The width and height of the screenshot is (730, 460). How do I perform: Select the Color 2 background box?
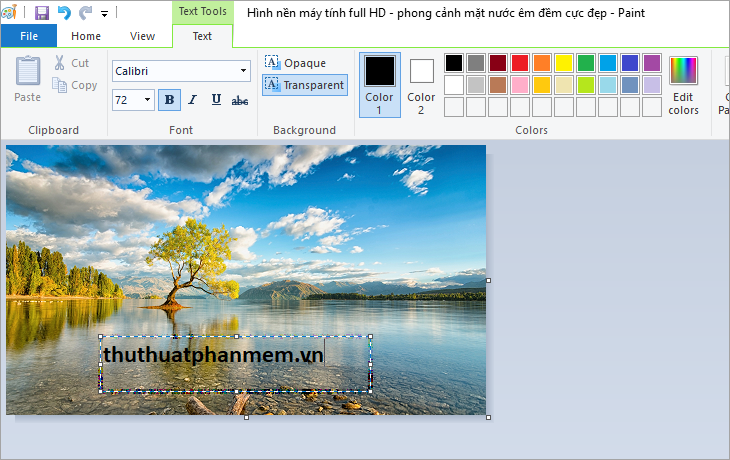pyautogui.click(x=421, y=86)
